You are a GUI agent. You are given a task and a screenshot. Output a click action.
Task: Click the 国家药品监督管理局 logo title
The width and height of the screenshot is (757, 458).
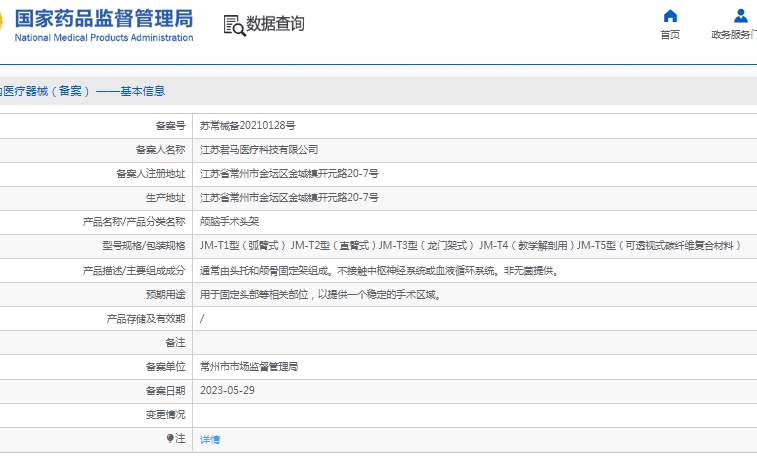pyautogui.click(x=103, y=18)
